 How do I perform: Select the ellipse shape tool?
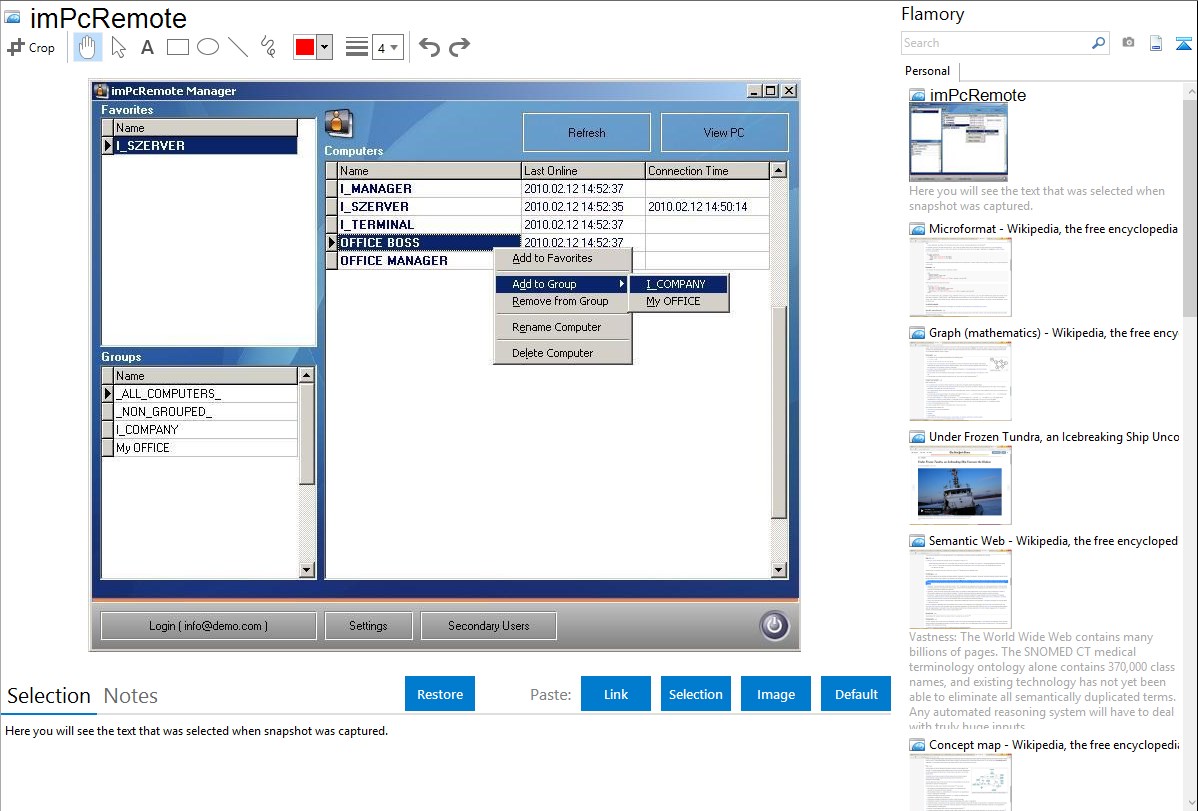[208, 47]
